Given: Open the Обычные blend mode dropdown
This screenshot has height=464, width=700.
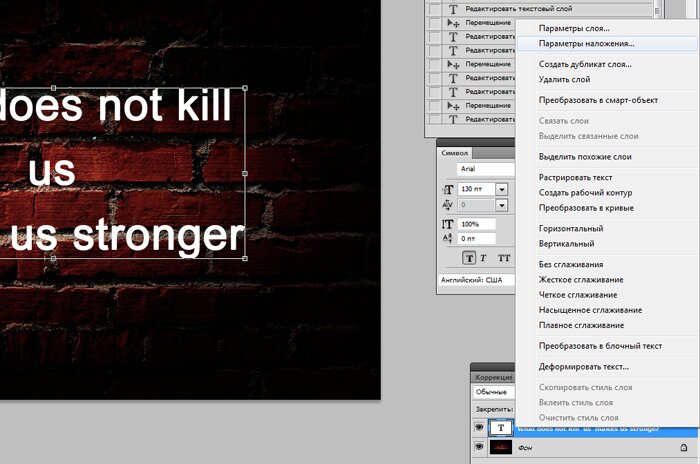Looking at the screenshot, I should click(494, 392).
